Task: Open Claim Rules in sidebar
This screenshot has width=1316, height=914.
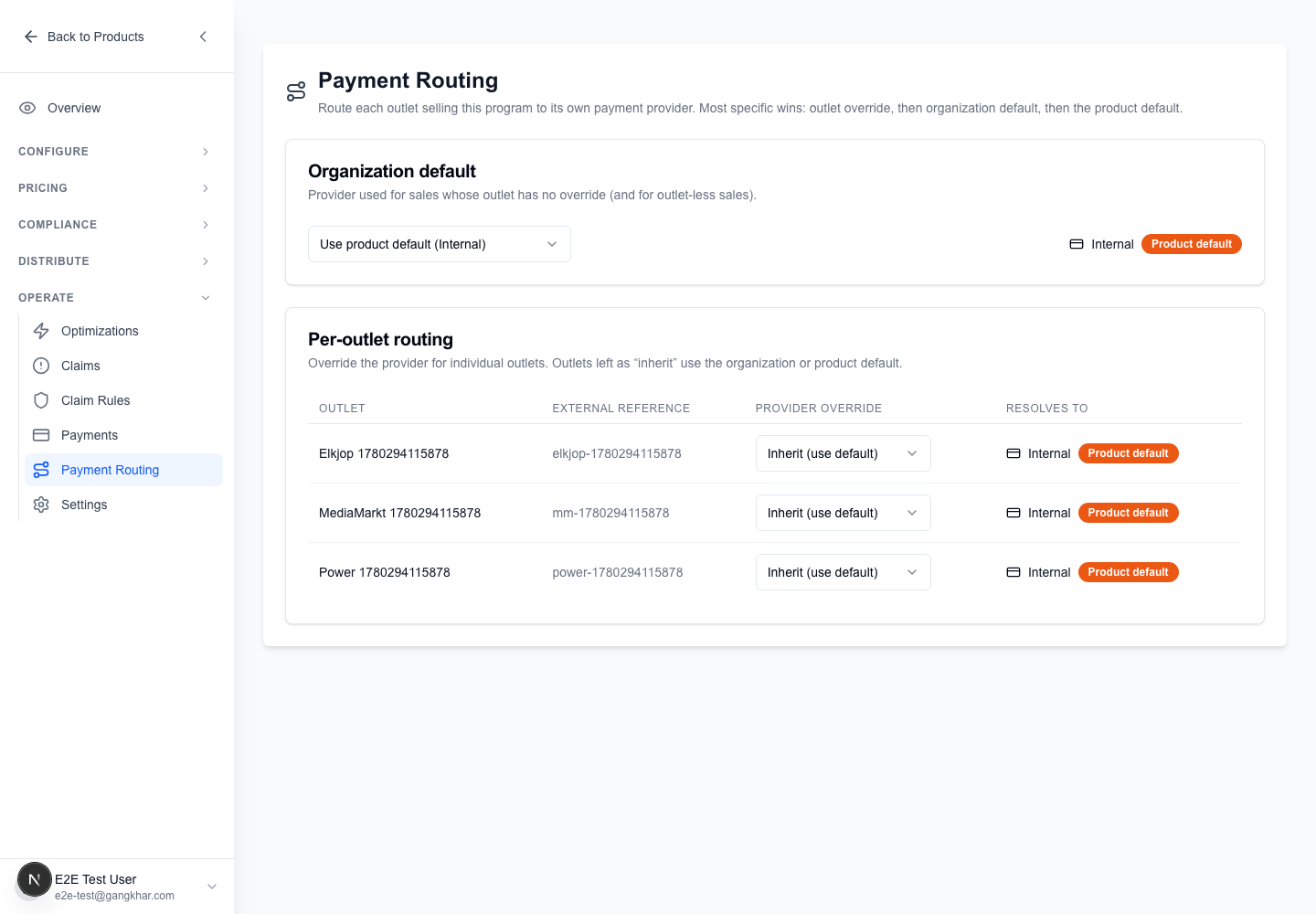Action: click(124, 400)
